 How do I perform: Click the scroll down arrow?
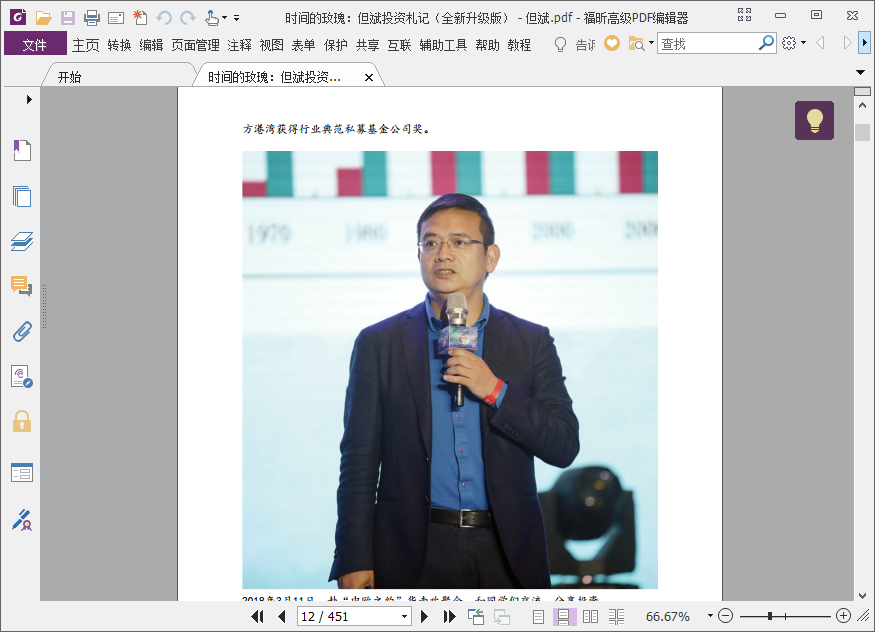(862, 596)
